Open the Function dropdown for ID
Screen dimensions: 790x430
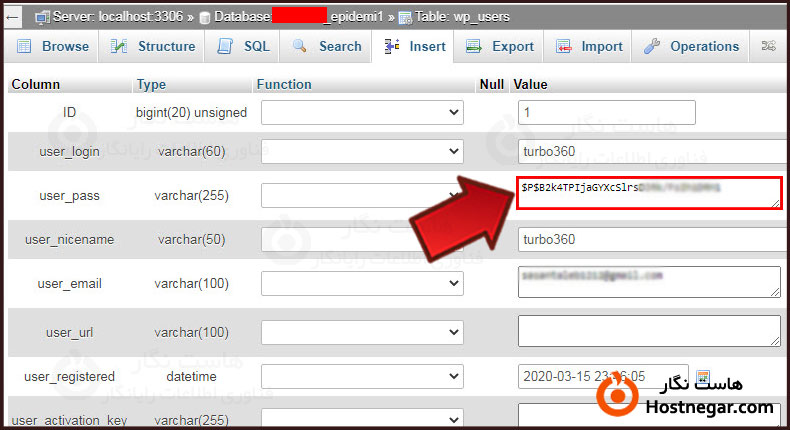[x=362, y=113]
